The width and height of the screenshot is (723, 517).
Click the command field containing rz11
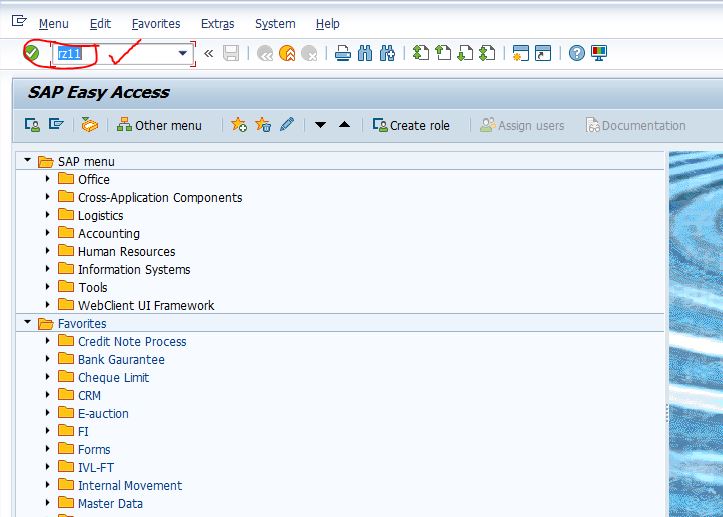click(123, 53)
